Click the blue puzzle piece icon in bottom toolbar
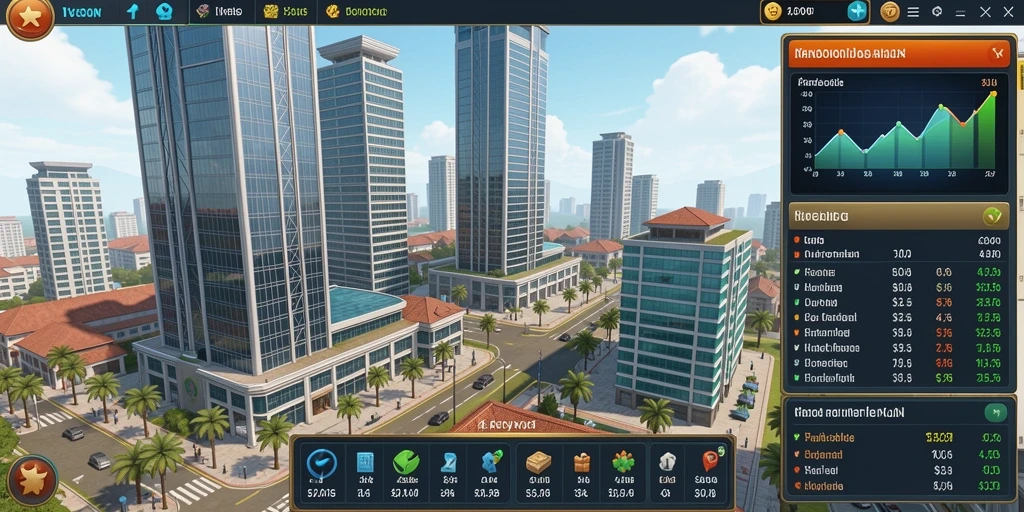This screenshot has width=1024, height=512. (x=491, y=462)
